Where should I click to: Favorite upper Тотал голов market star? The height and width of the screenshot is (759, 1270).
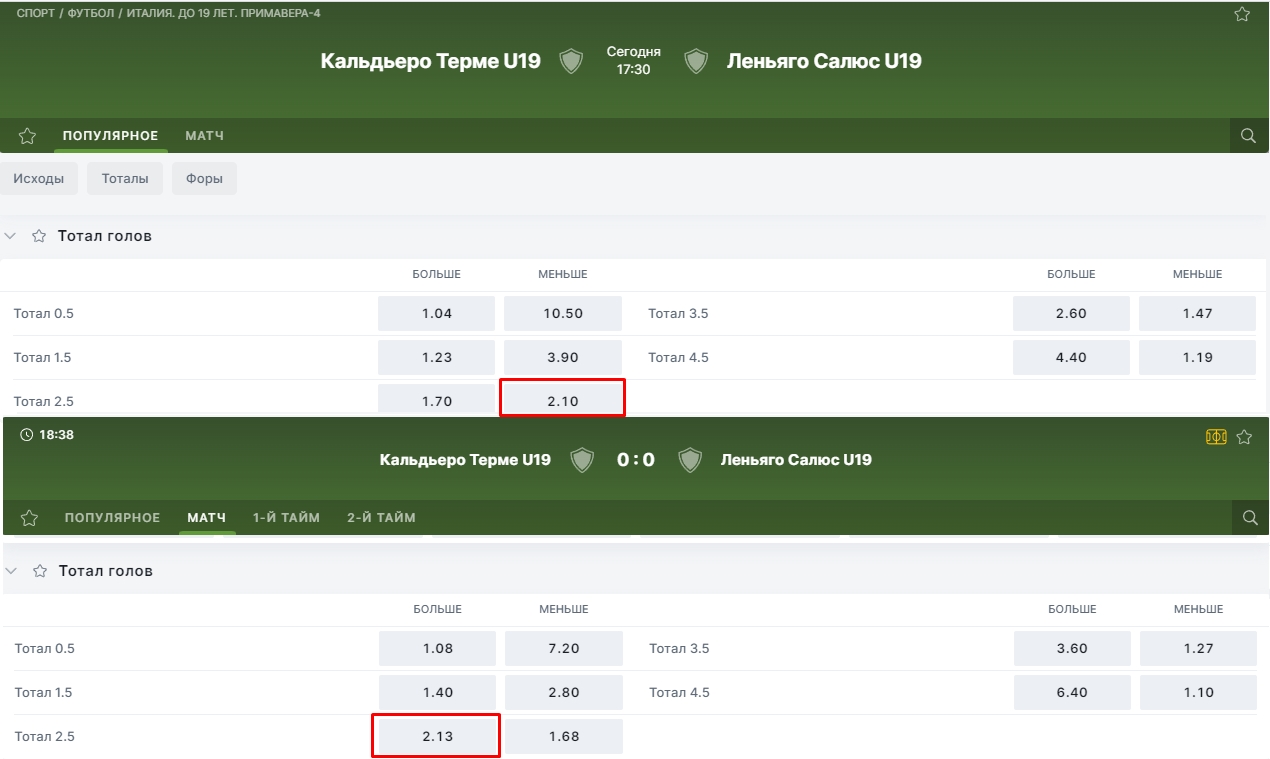pyautogui.click(x=39, y=236)
